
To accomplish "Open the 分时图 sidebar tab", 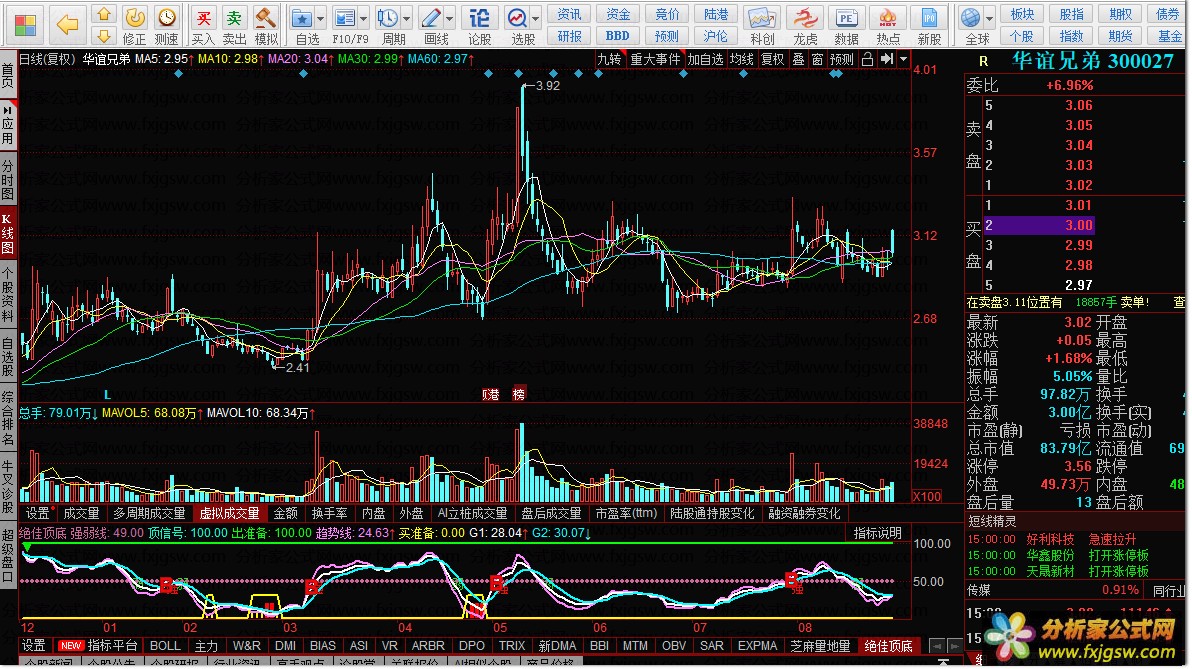I will (8, 180).
